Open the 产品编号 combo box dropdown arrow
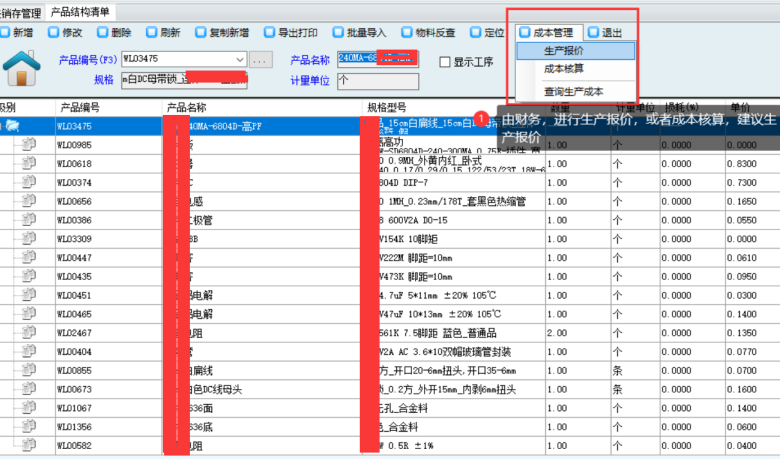This screenshot has width=780, height=459. tap(240, 61)
